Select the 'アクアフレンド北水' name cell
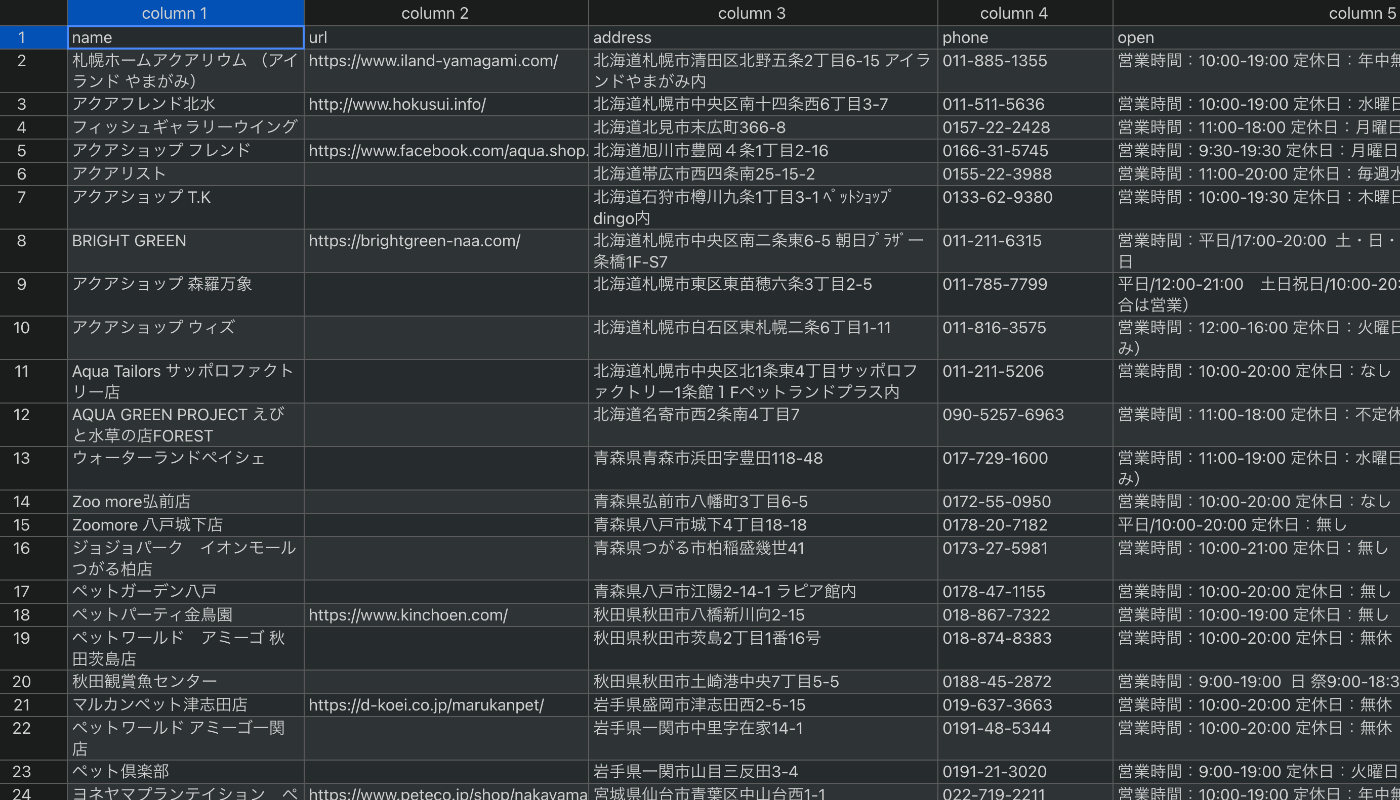1400x800 pixels. pyautogui.click(x=186, y=104)
